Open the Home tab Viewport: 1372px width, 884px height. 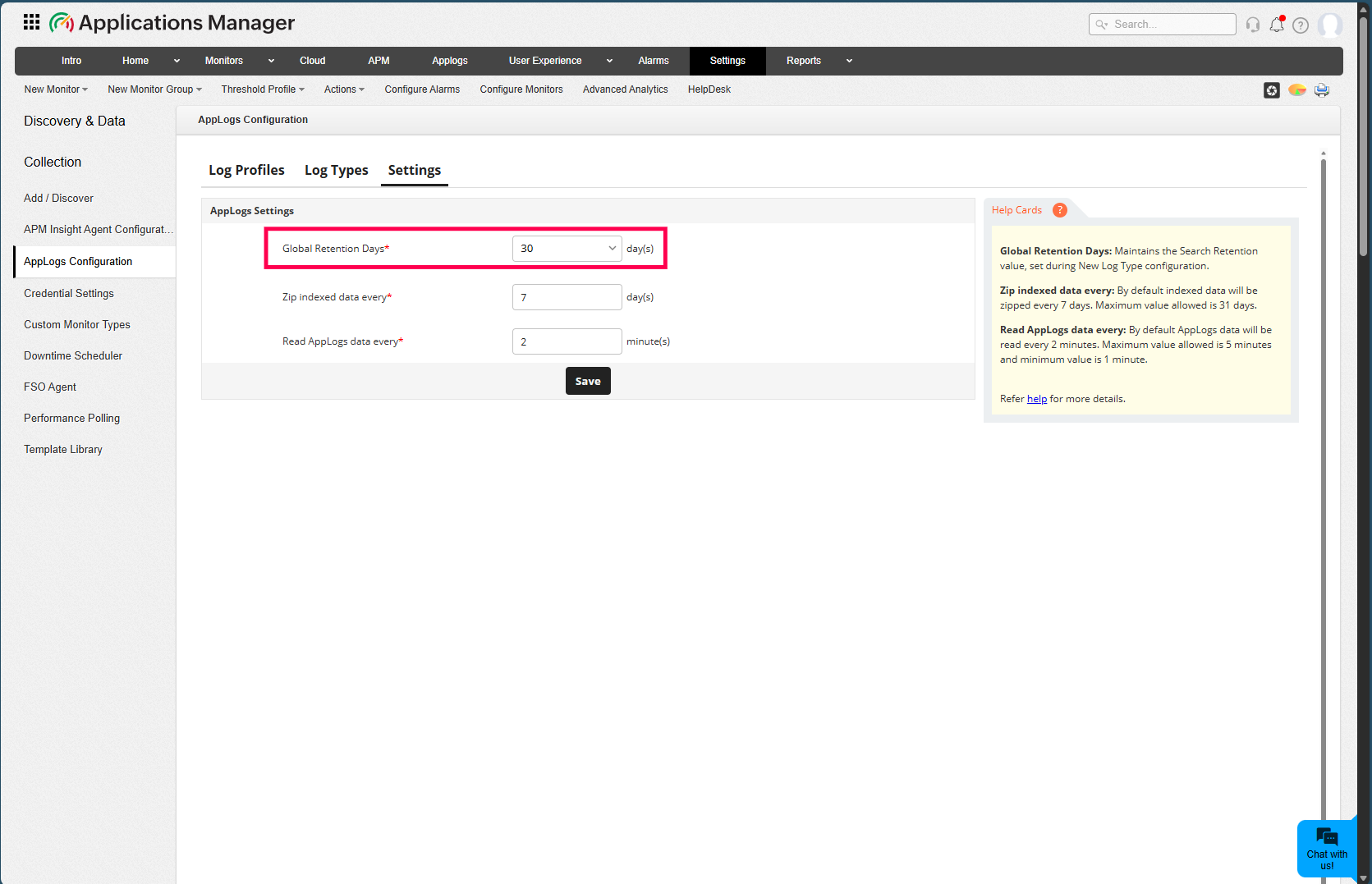(x=135, y=61)
